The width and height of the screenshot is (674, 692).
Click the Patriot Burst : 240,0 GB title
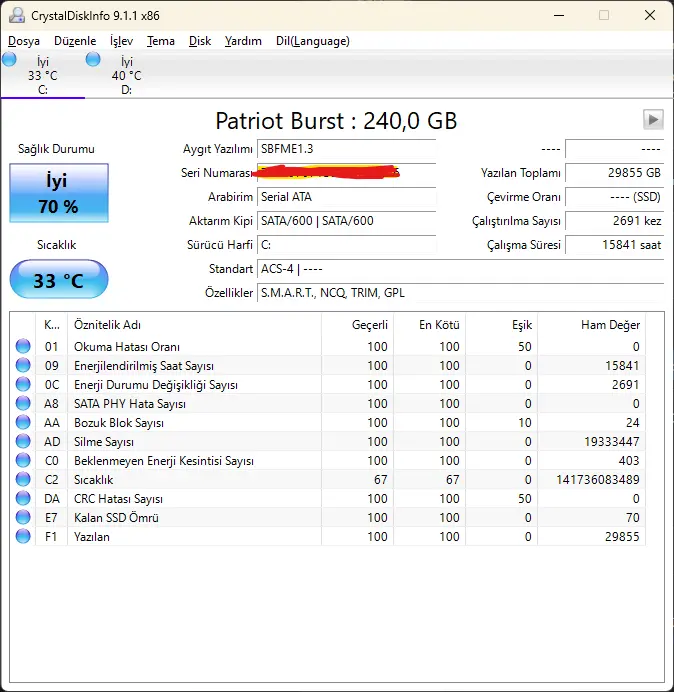click(336, 120)
